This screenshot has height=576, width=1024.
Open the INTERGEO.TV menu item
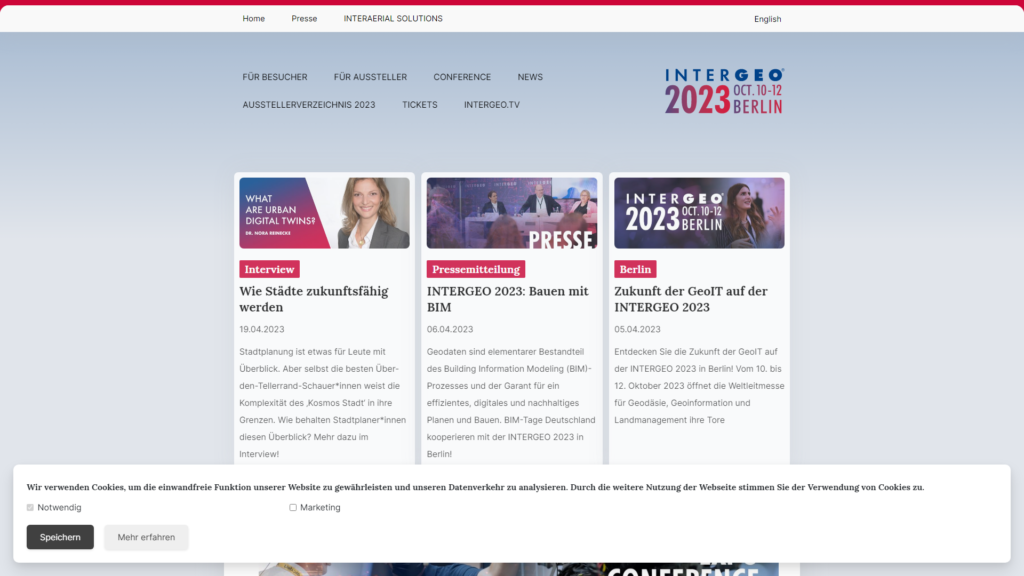point(492,104)
